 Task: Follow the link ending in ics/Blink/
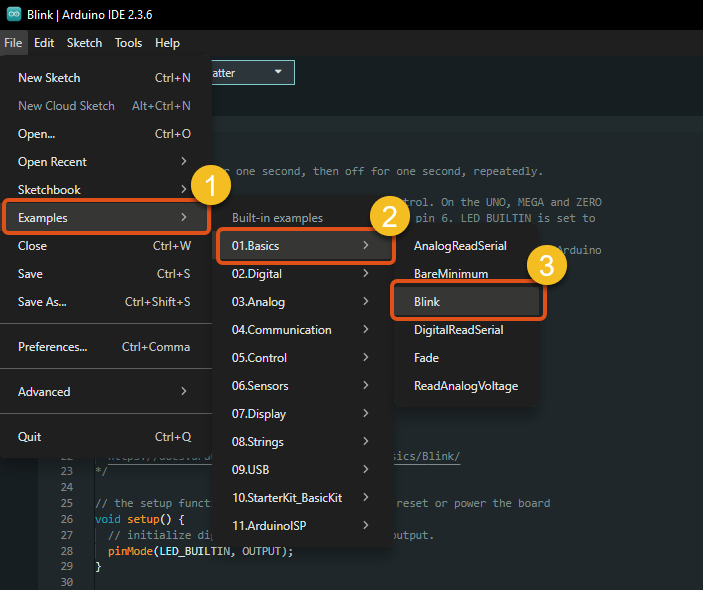(427, 456)
